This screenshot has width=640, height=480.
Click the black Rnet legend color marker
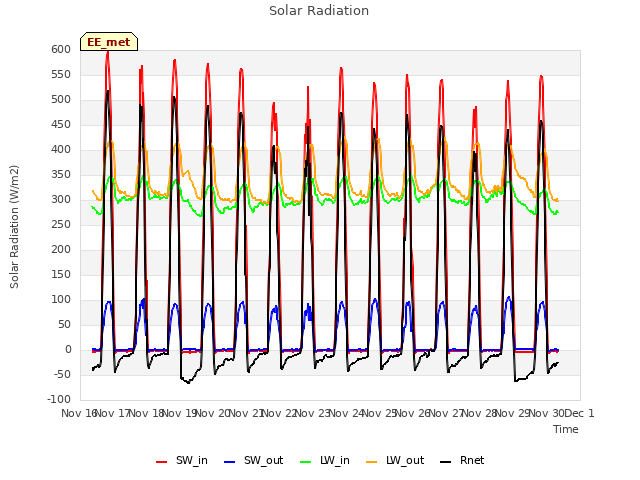click(x=445, y=462)
